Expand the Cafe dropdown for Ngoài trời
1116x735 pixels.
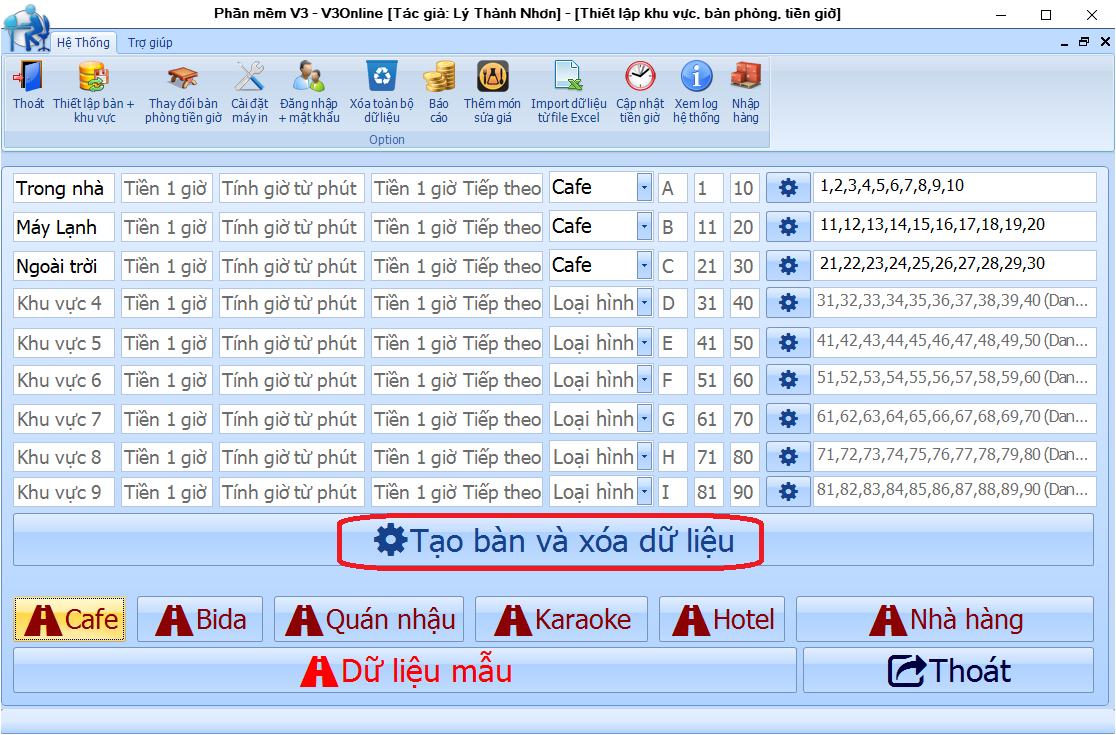pos(644,266)
